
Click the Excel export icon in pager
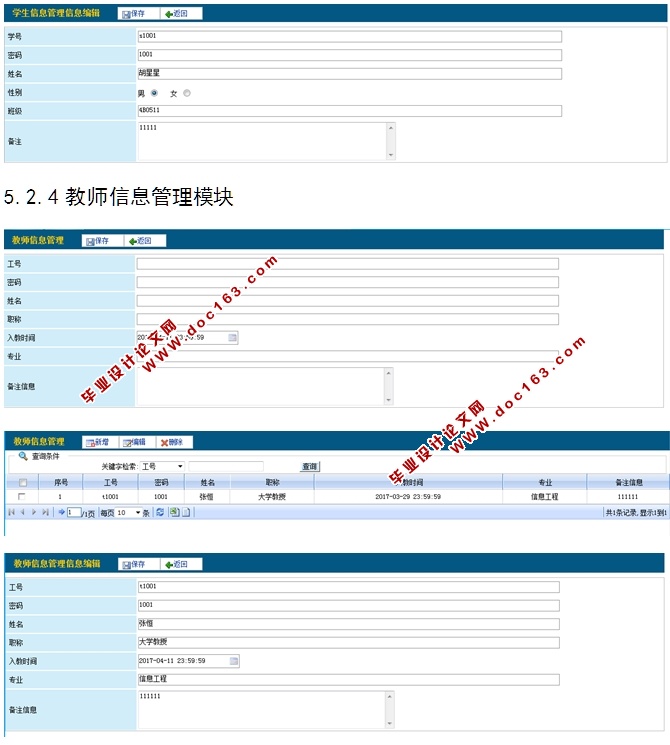[174, 512]
